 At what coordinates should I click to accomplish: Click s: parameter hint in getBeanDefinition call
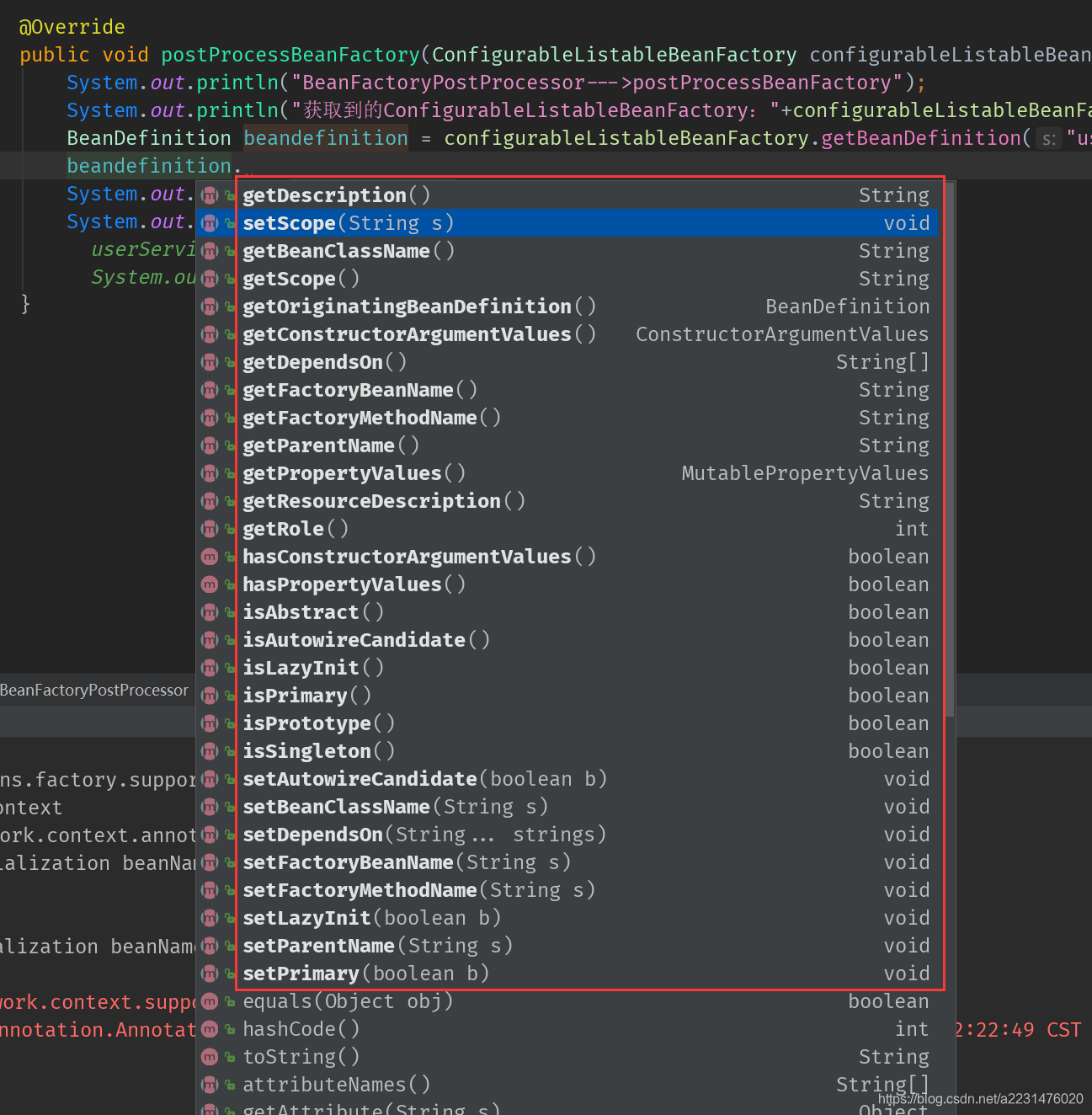click(1048, 139)
